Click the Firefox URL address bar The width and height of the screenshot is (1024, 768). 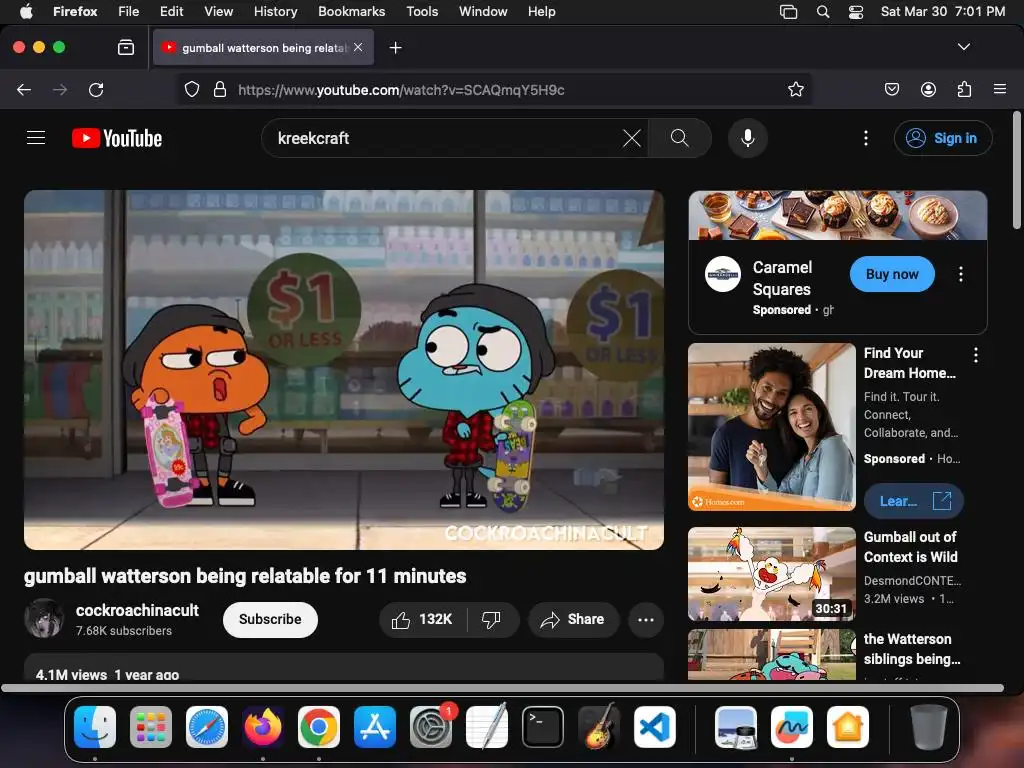pyautogui.click(x=495, y=89)
